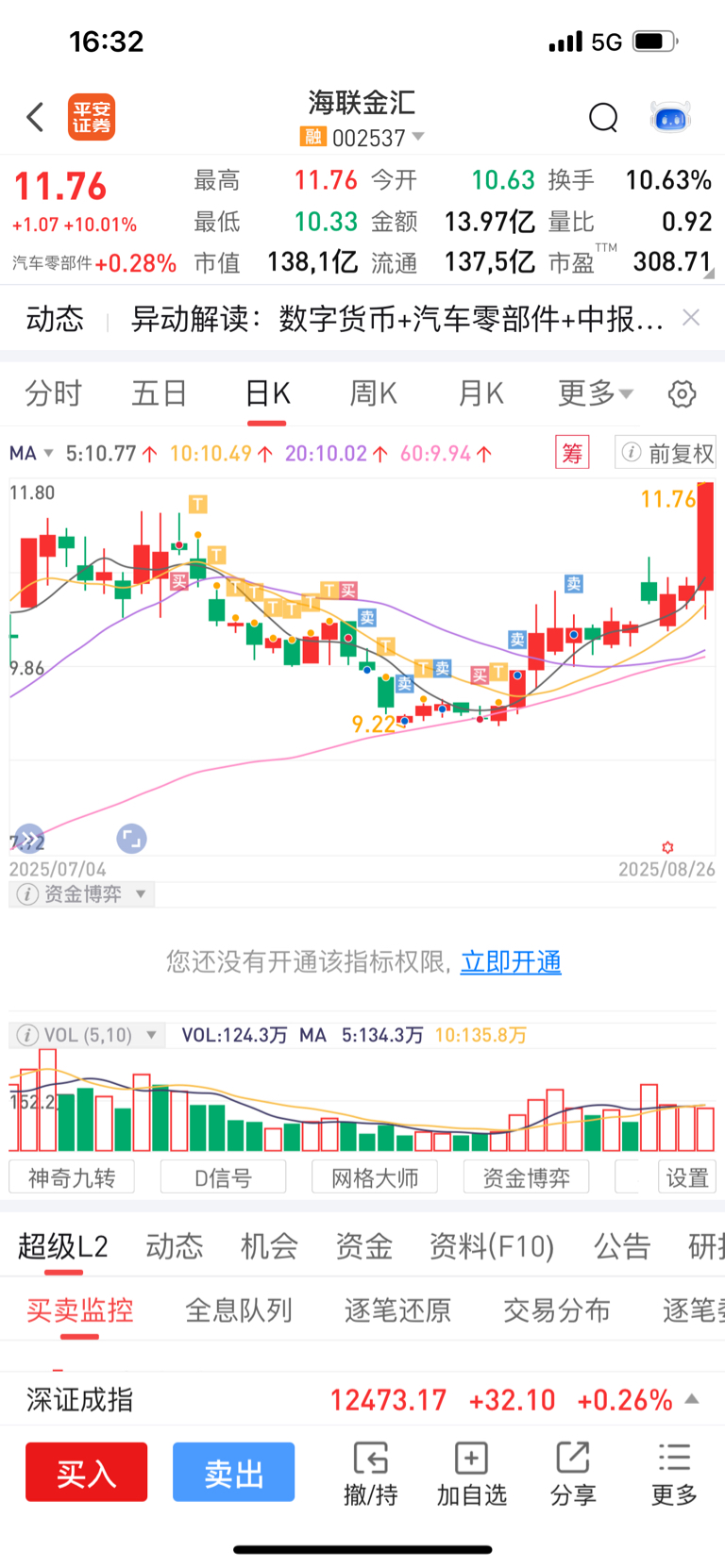
Task: Tap the red 买入 button
Action: (x=87, y=1472)
